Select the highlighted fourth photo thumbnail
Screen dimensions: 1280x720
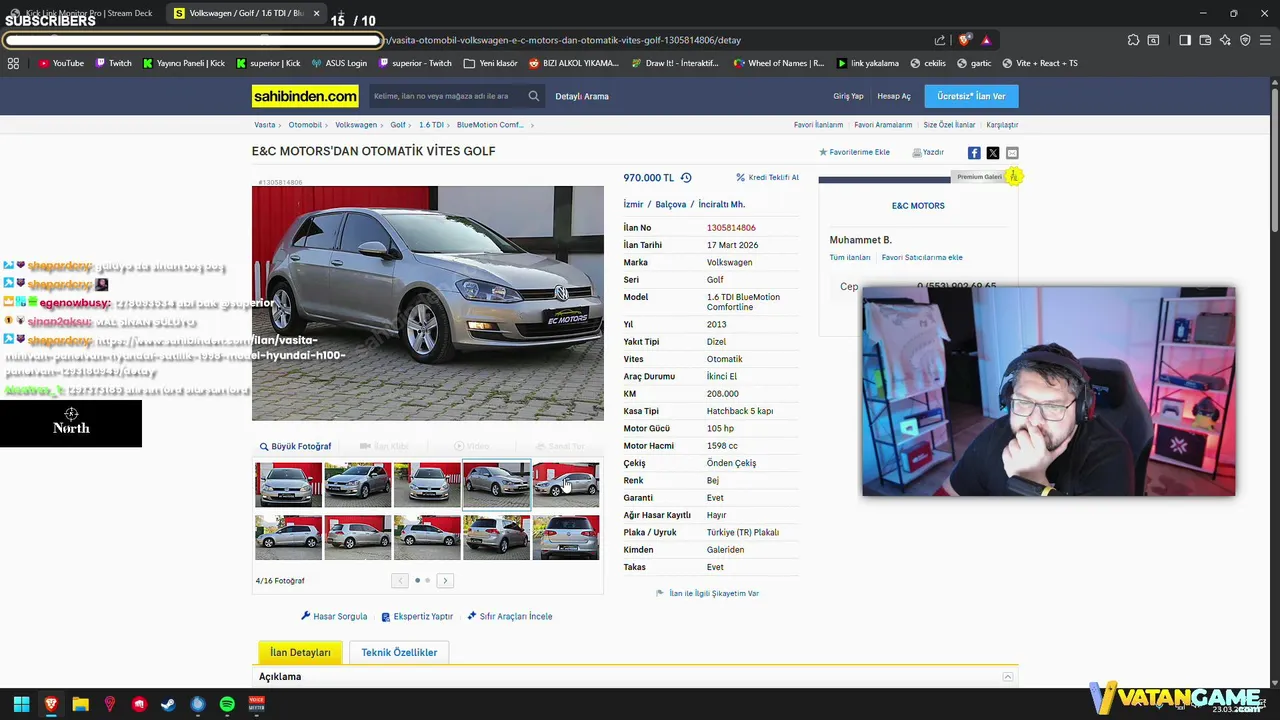pyautogui.click(x=497, y=485)
